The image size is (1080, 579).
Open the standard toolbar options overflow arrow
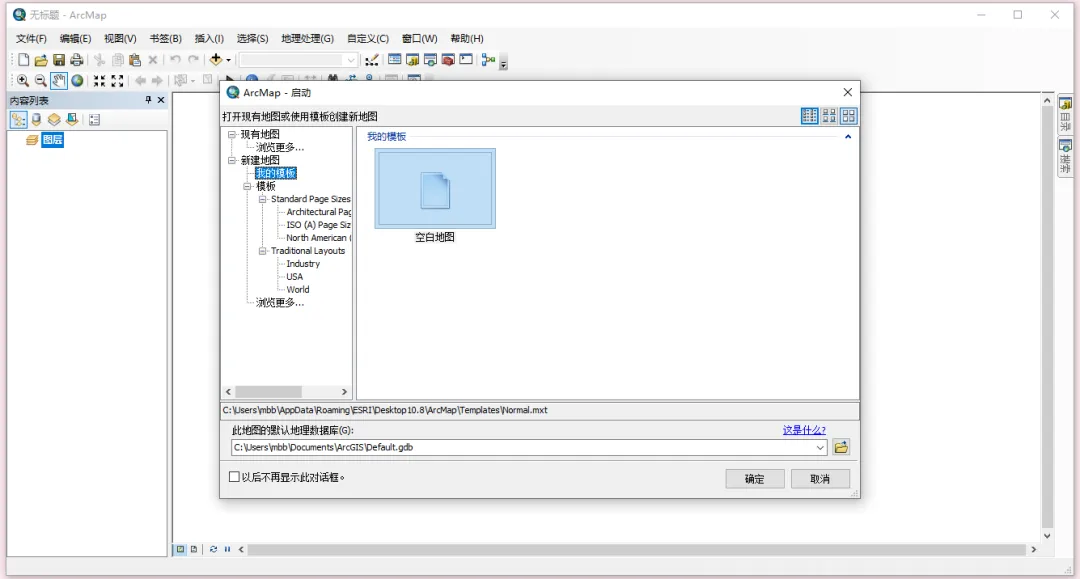pyautogui.click(x=503, y=63)
